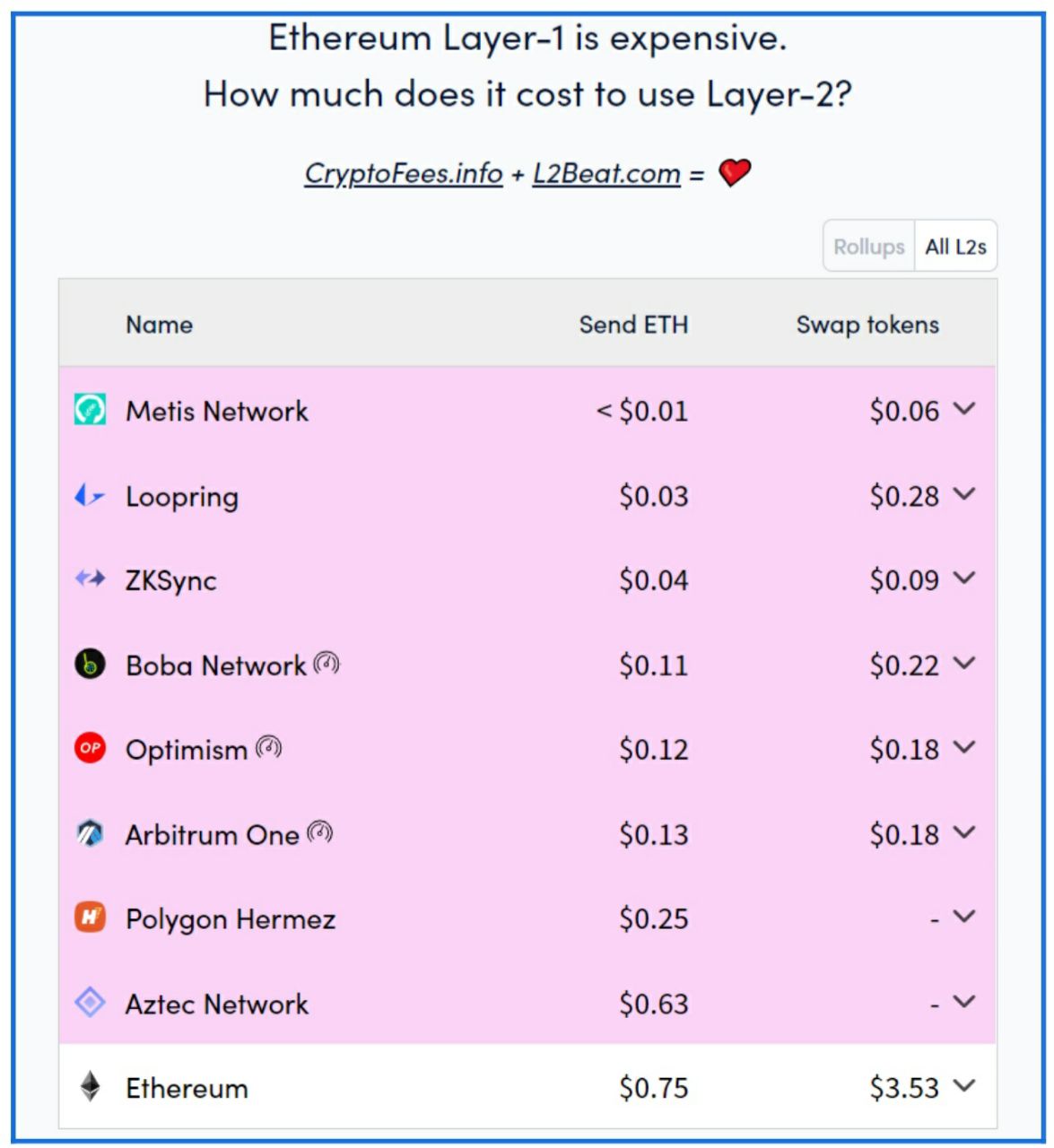
Task: Click the black Ethereum logo icon
Action: (90, 1087)
